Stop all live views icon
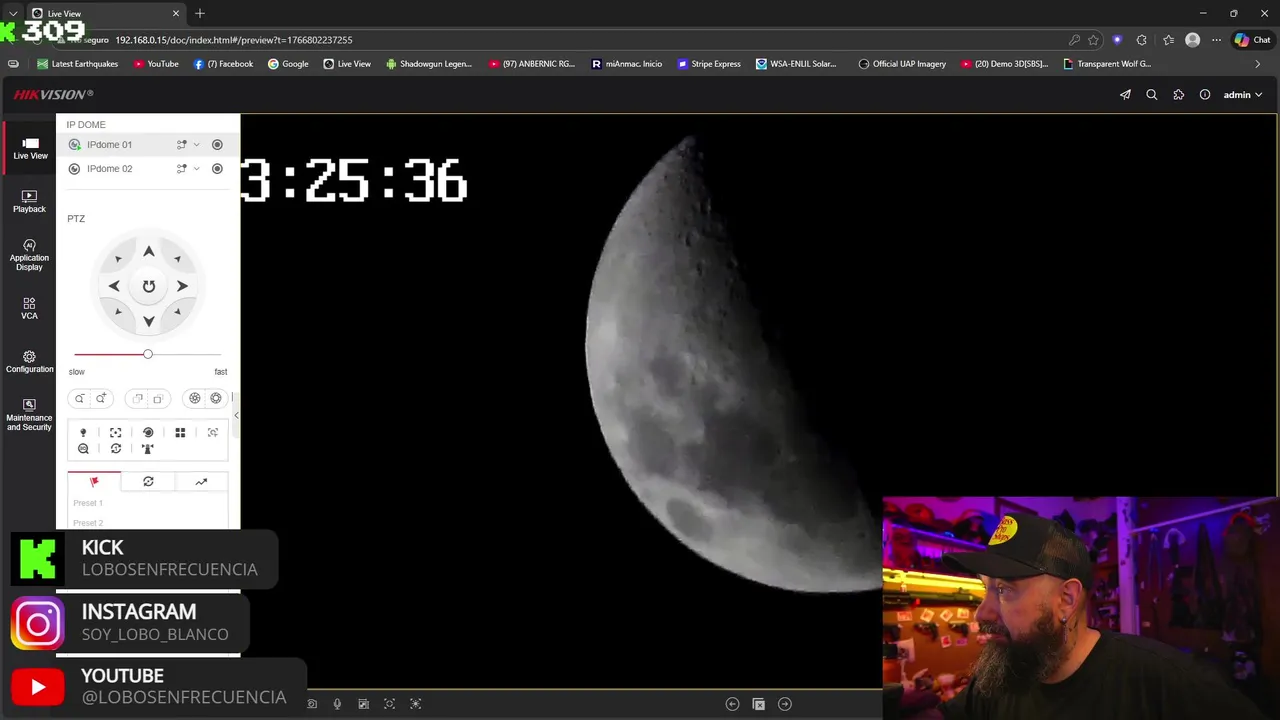Screen dimensions: 1280x720 (x=758, y=704)
